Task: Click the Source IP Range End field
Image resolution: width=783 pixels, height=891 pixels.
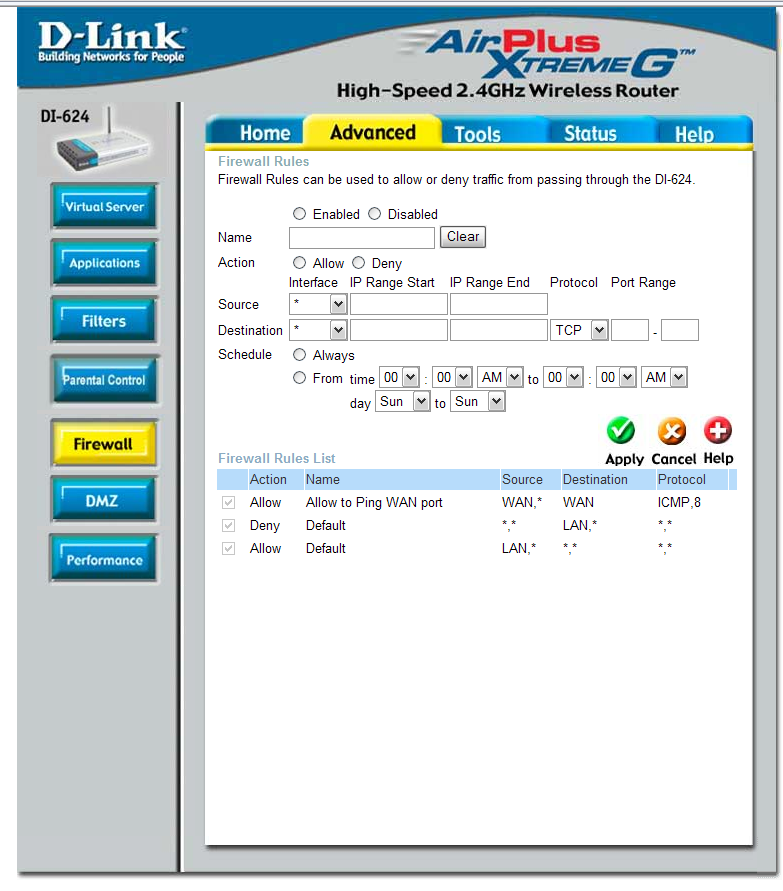Action: point(499,304)
